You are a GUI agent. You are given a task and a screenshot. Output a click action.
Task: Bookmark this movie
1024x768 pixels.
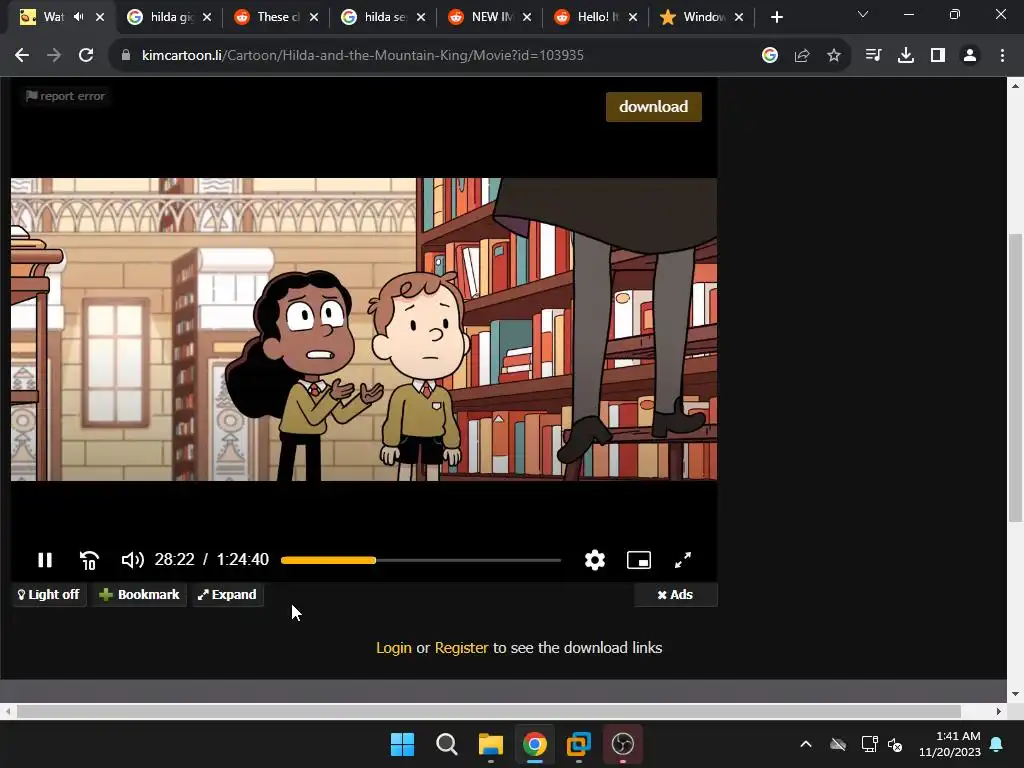point(139,594)
